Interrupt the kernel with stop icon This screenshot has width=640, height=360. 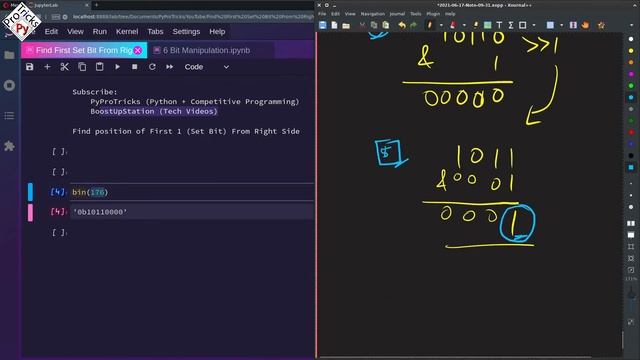135,67
